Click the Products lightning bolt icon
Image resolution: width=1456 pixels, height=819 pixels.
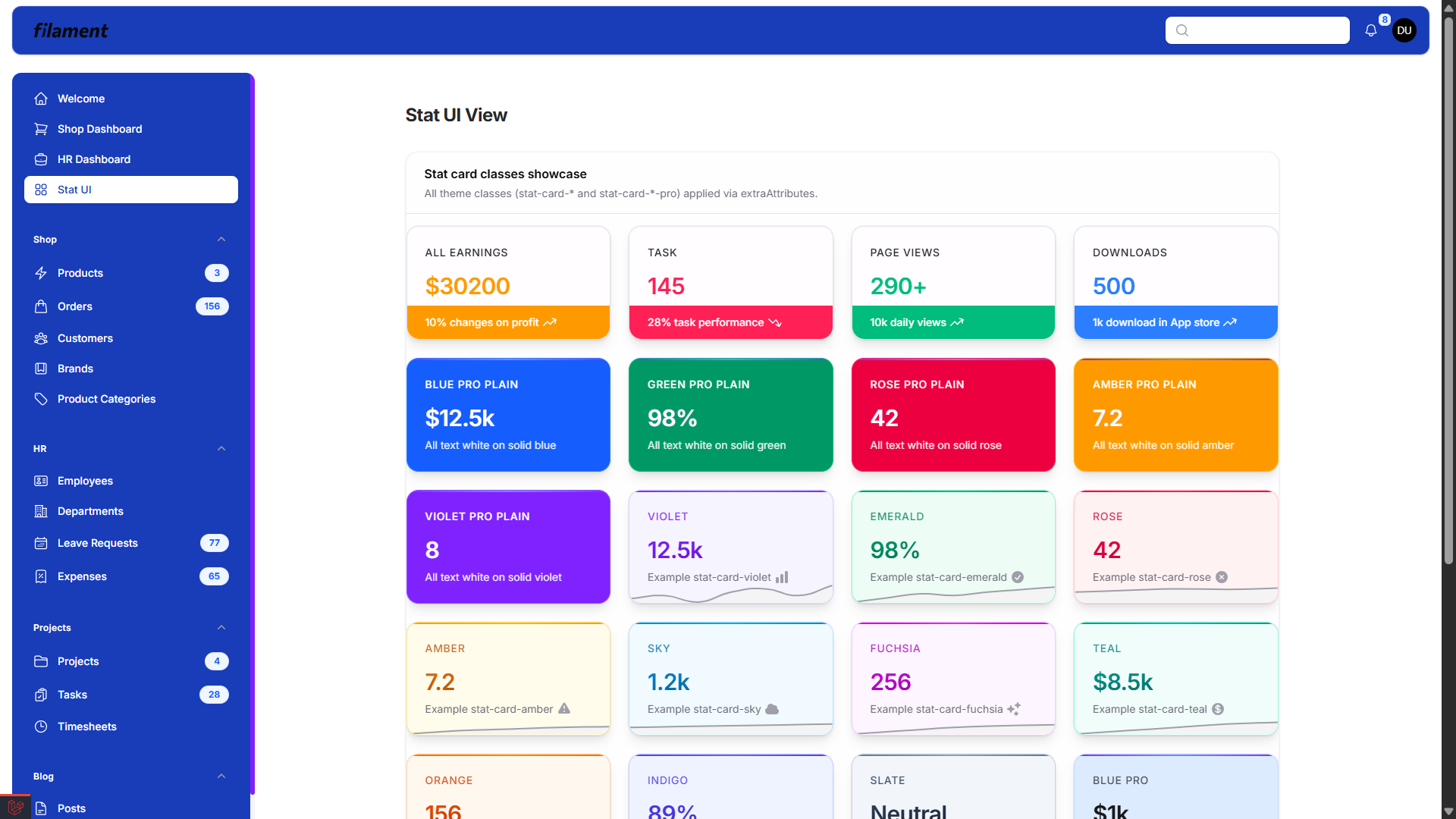41,273
